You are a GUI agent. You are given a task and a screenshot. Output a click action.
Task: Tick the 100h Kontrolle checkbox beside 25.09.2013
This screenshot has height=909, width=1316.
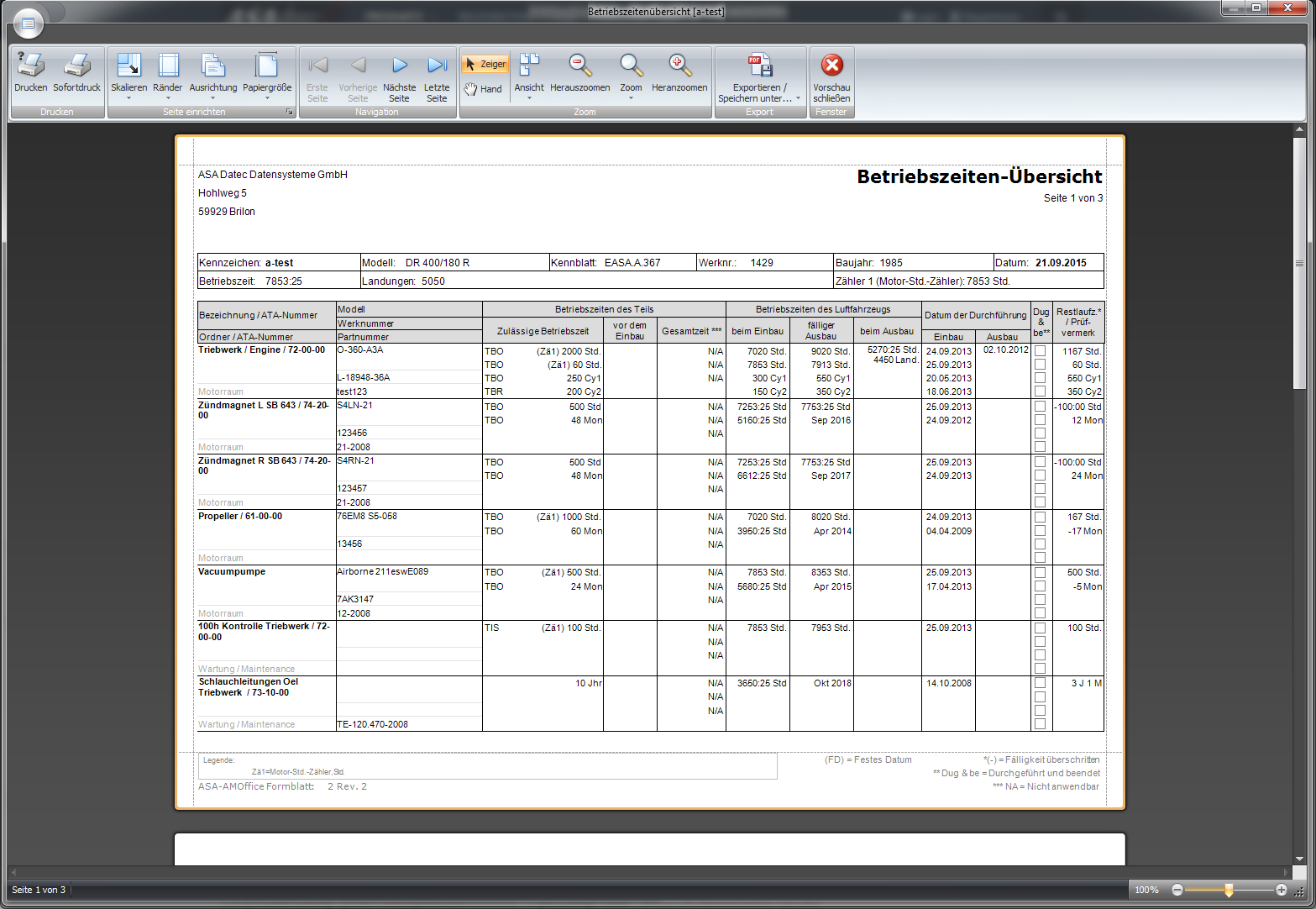pos(1040,628)
